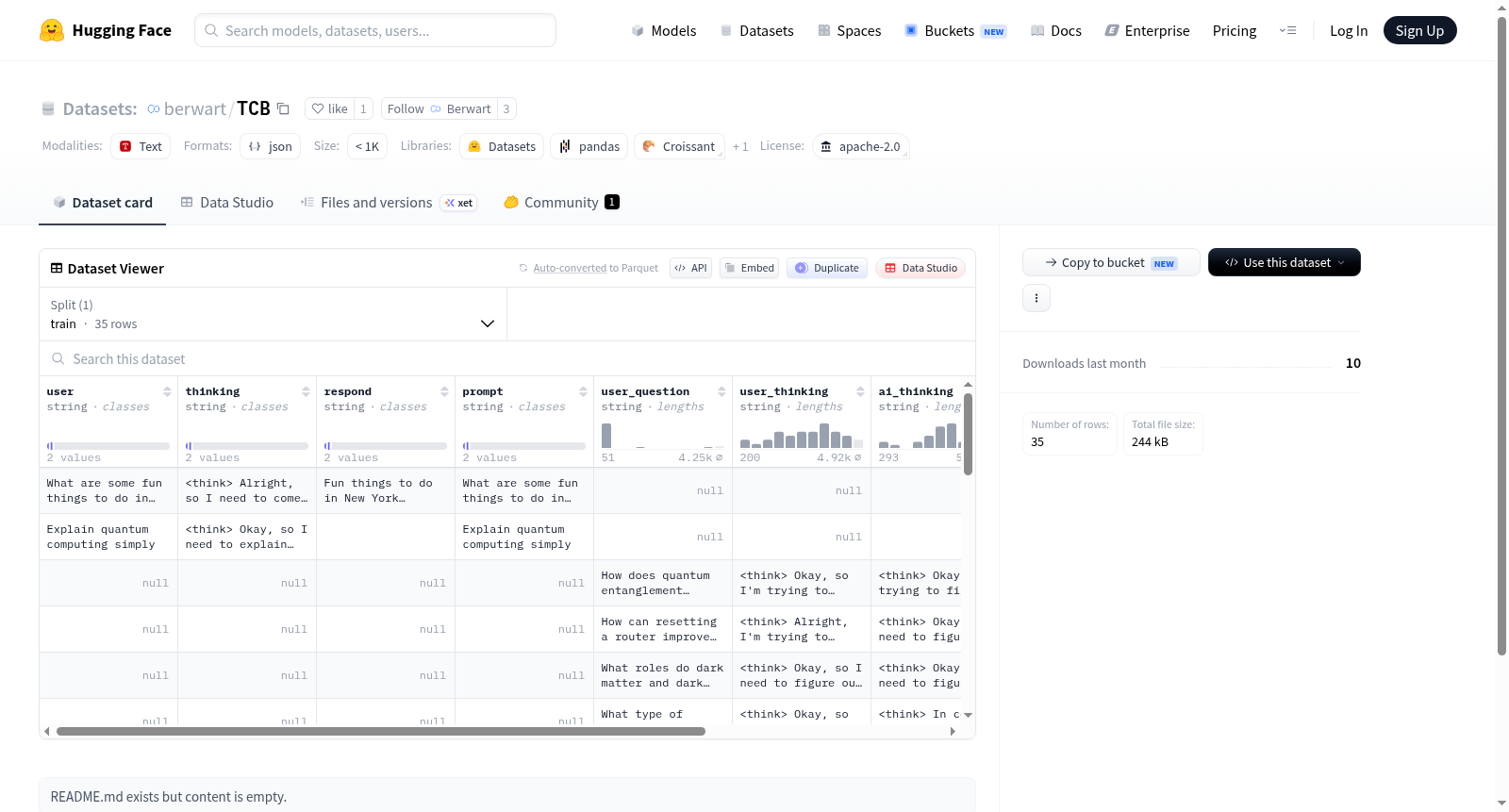Viewport: 1509px width, 812px height.
Task: Click Copy to bucket
Action: tap(1111, 262)
